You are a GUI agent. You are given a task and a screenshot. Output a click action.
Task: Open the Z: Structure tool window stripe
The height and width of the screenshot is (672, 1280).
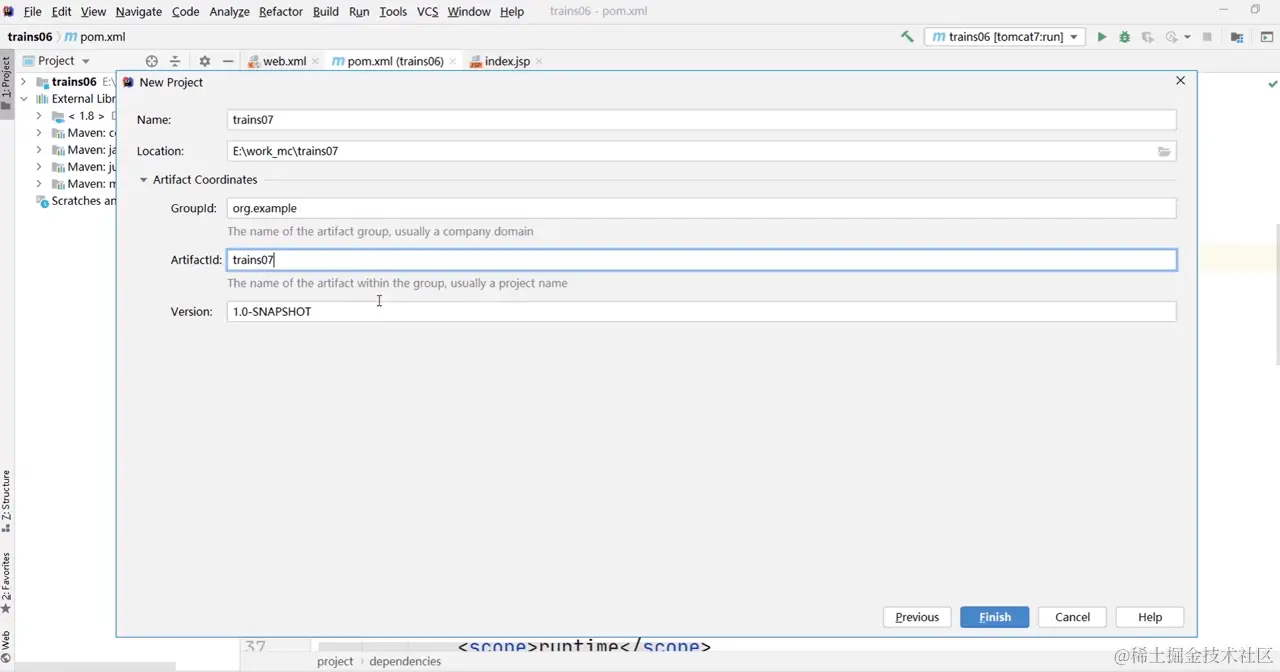point(6,502)
